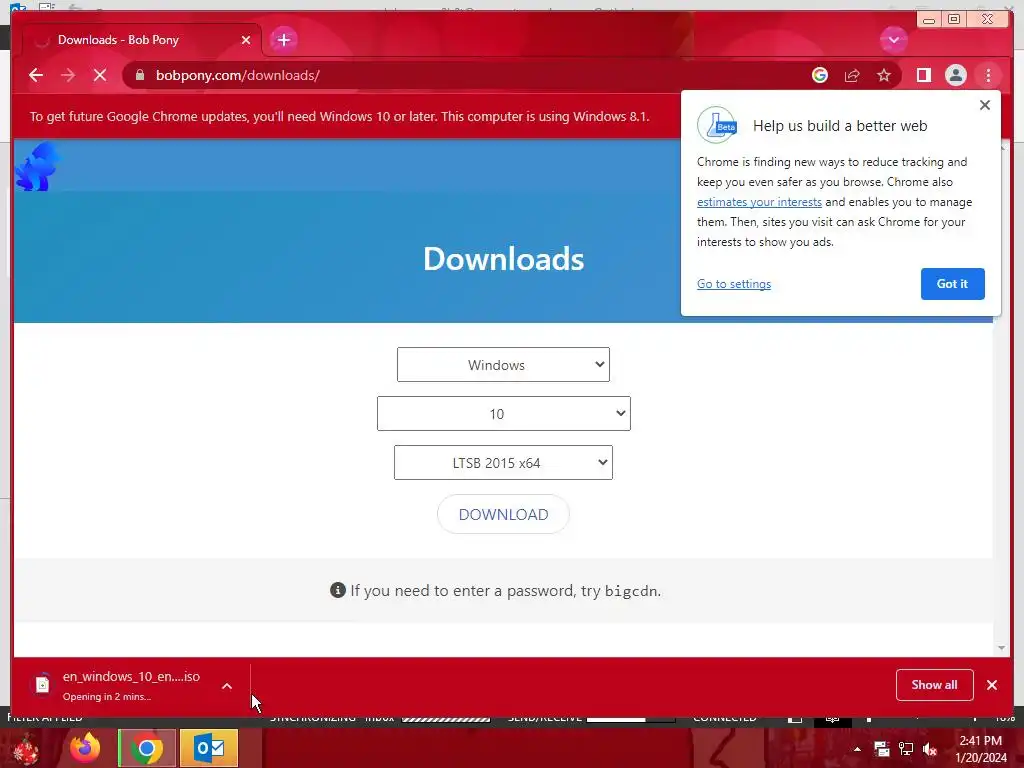Share this page icon
The width and height of the screenshot is (1024, 768).
(x=852, y=75)
